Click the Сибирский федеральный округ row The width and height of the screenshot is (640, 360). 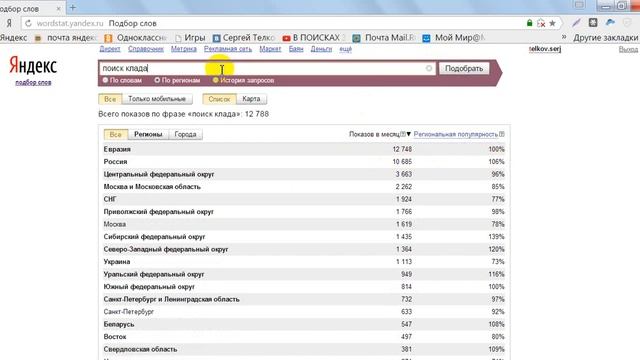[304, 237]
